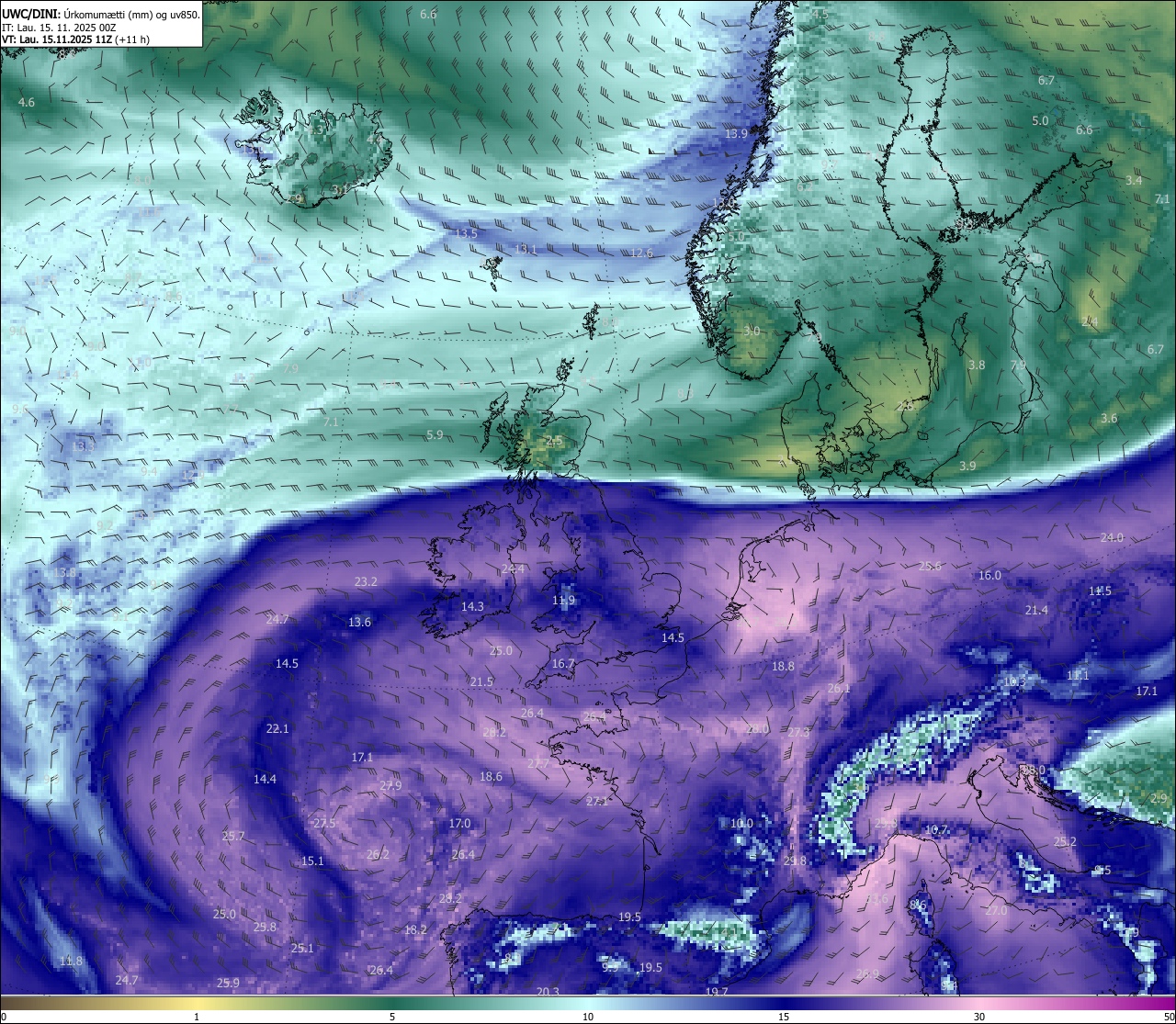Click the 22.1 value label
1176x1024 pixels.
coord(277,728)
